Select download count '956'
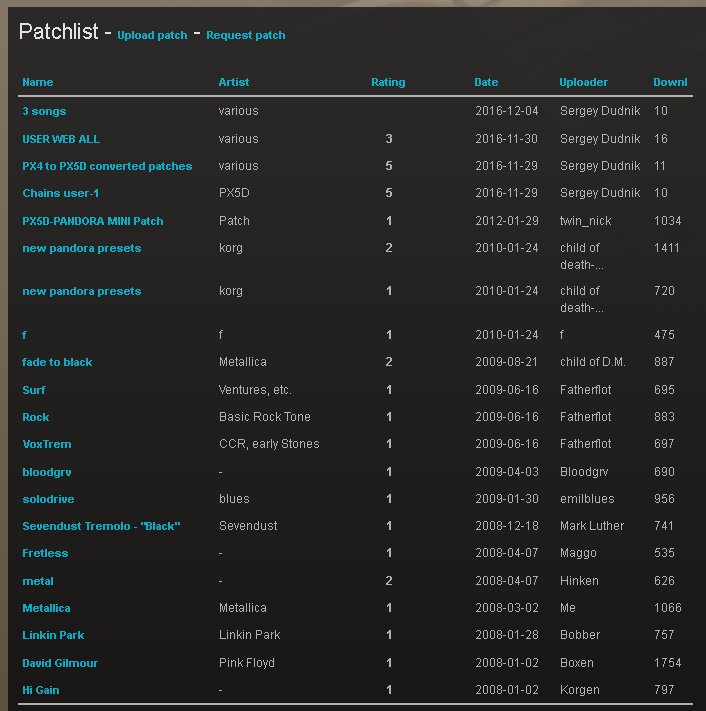 click(664, 499)
